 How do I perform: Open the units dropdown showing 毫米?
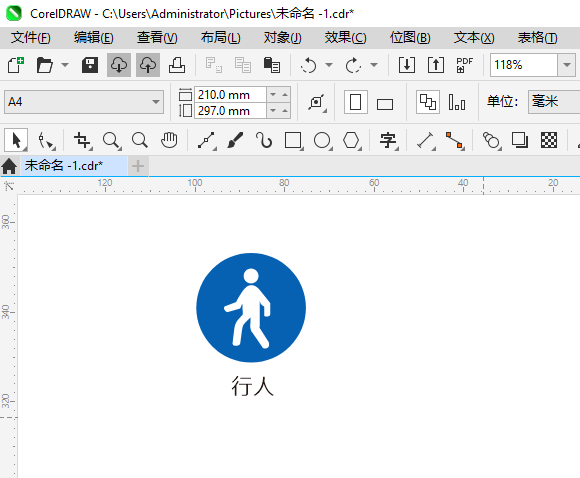click(x=554, y=102)
